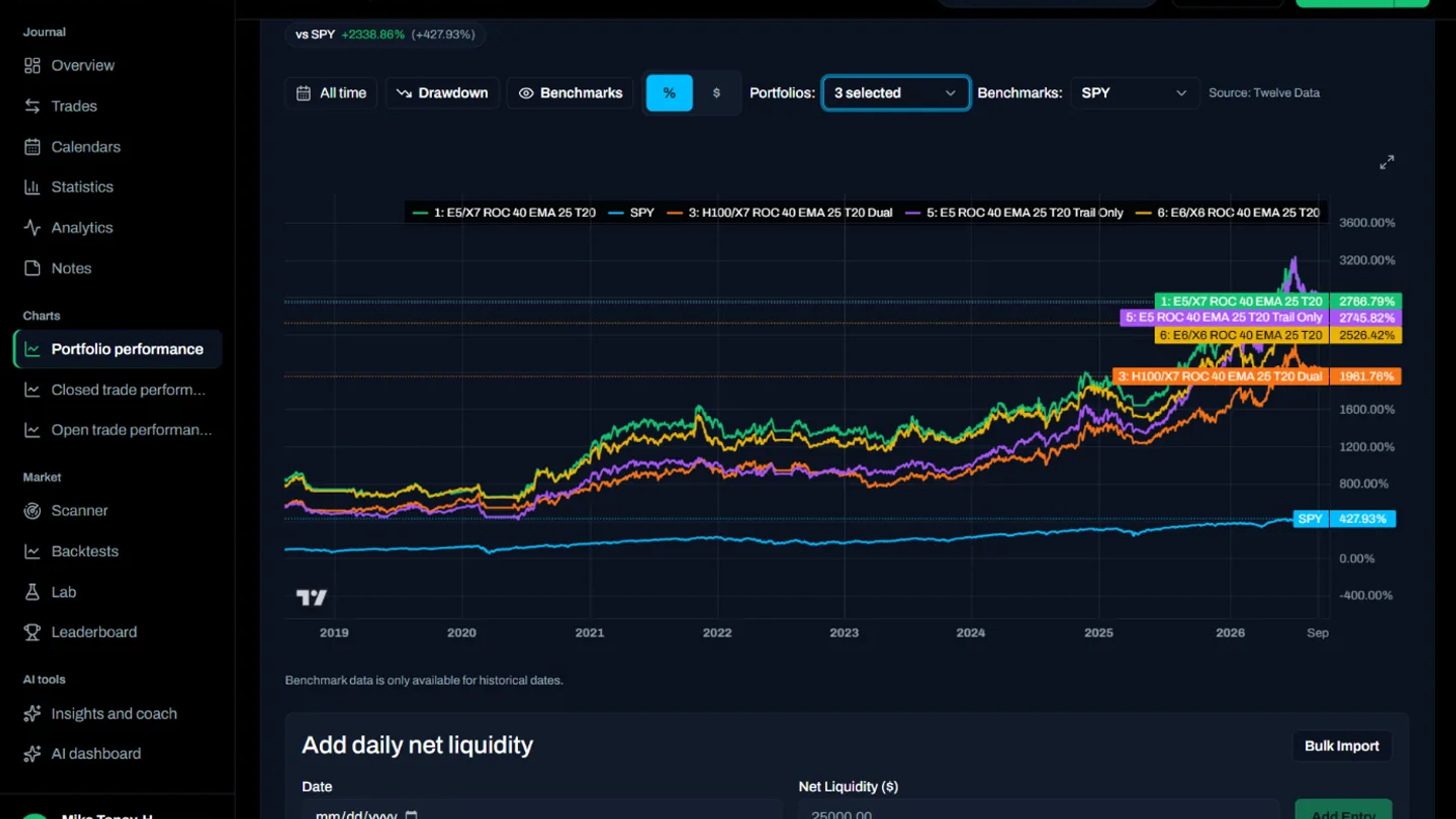The width and height of the screenshot is (1456, 819).
Task: Open the Portfolios 3 selected dropdown
Action: [x=896, y=93]
